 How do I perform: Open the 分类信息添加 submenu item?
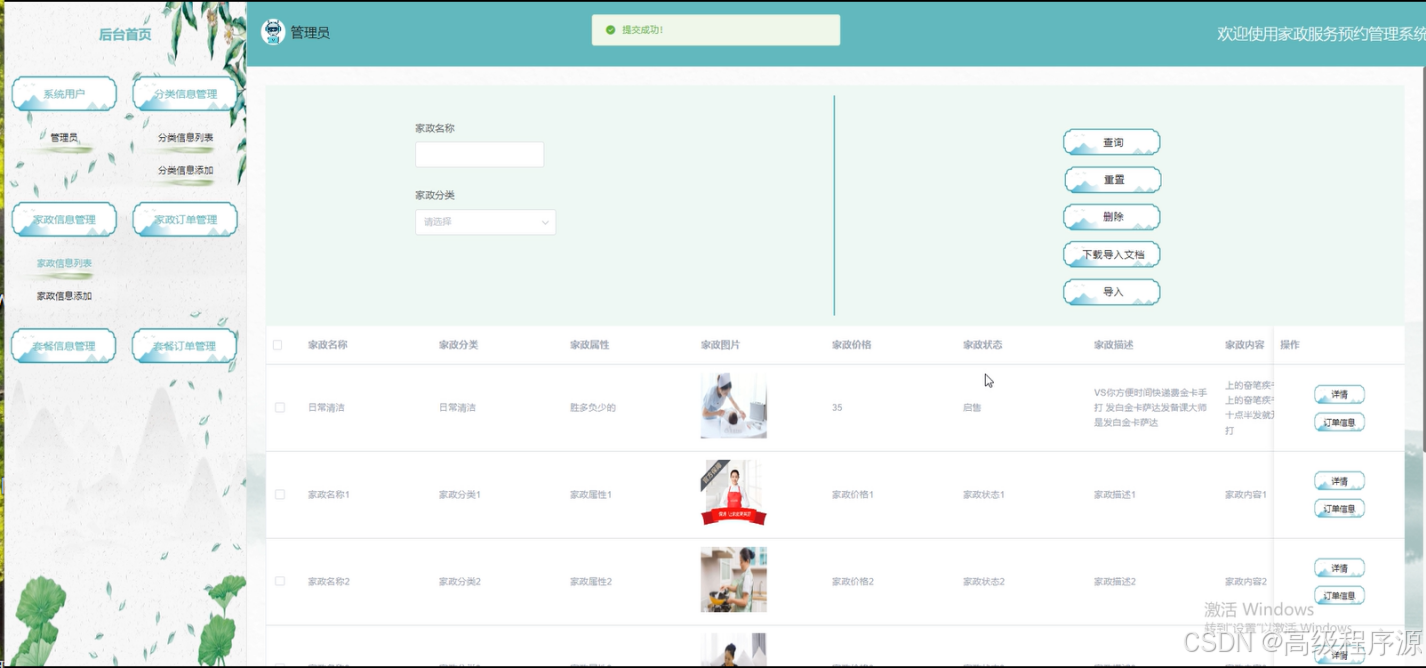(185, 170)
